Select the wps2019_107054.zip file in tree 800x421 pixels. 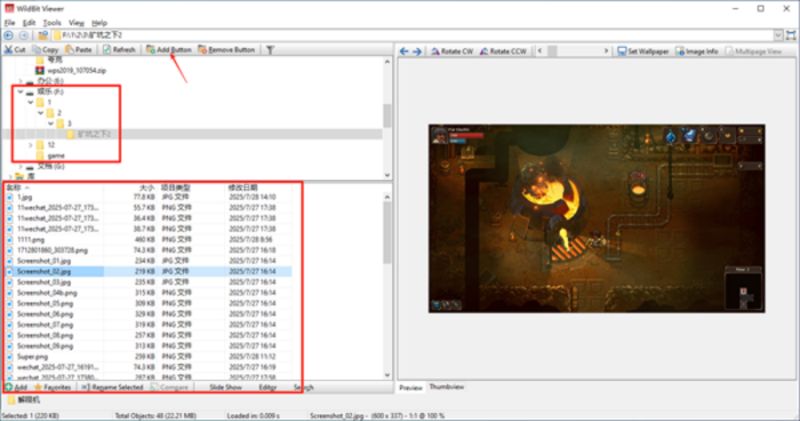tap(71, 70)
